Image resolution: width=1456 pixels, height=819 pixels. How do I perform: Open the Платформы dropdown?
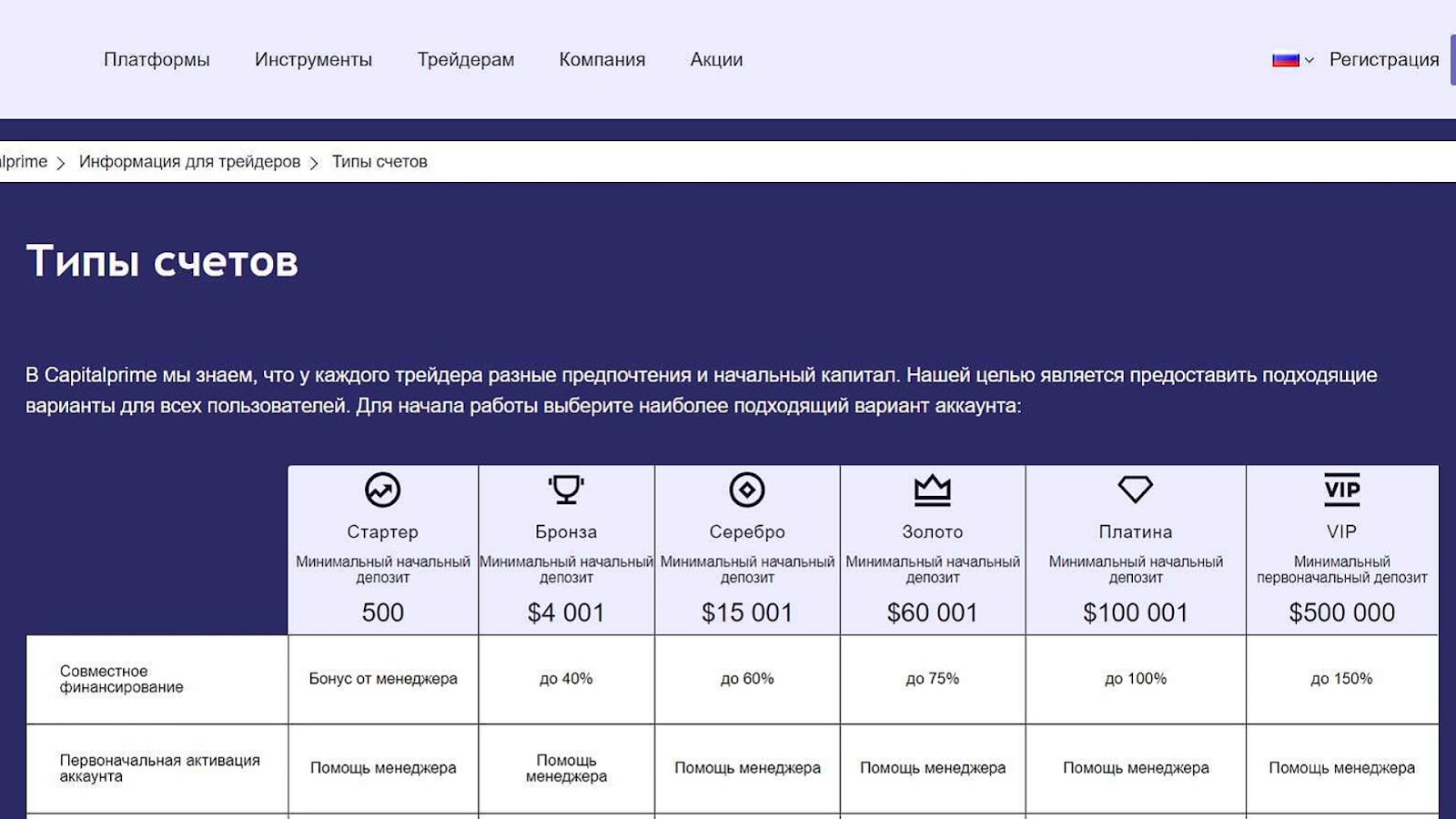pos(157,59)
